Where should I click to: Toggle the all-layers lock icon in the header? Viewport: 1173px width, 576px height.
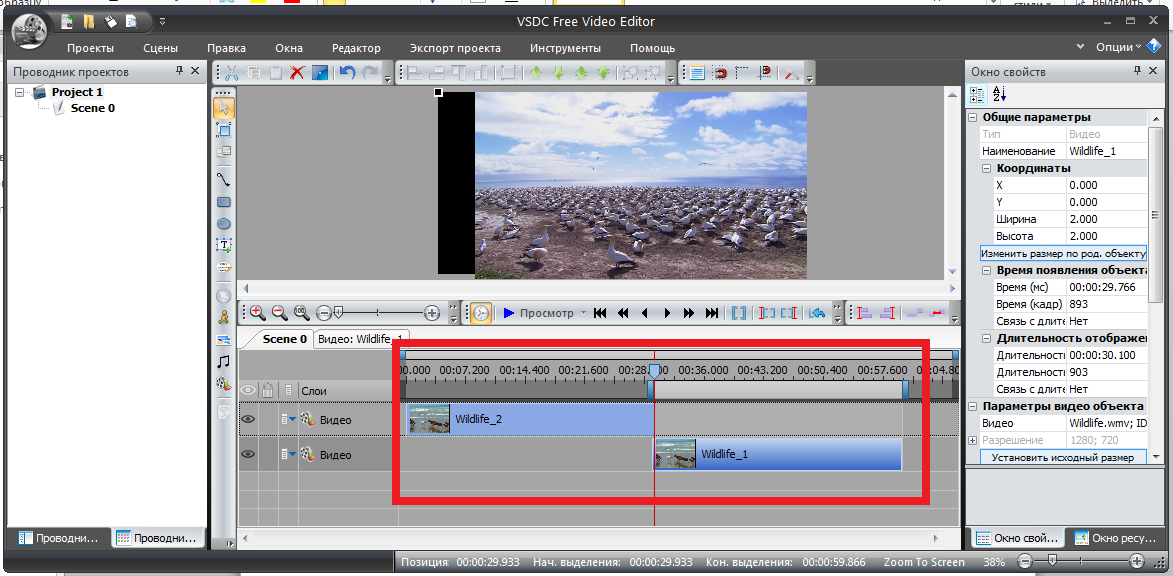pyautogui.click(x=268, y=390)
